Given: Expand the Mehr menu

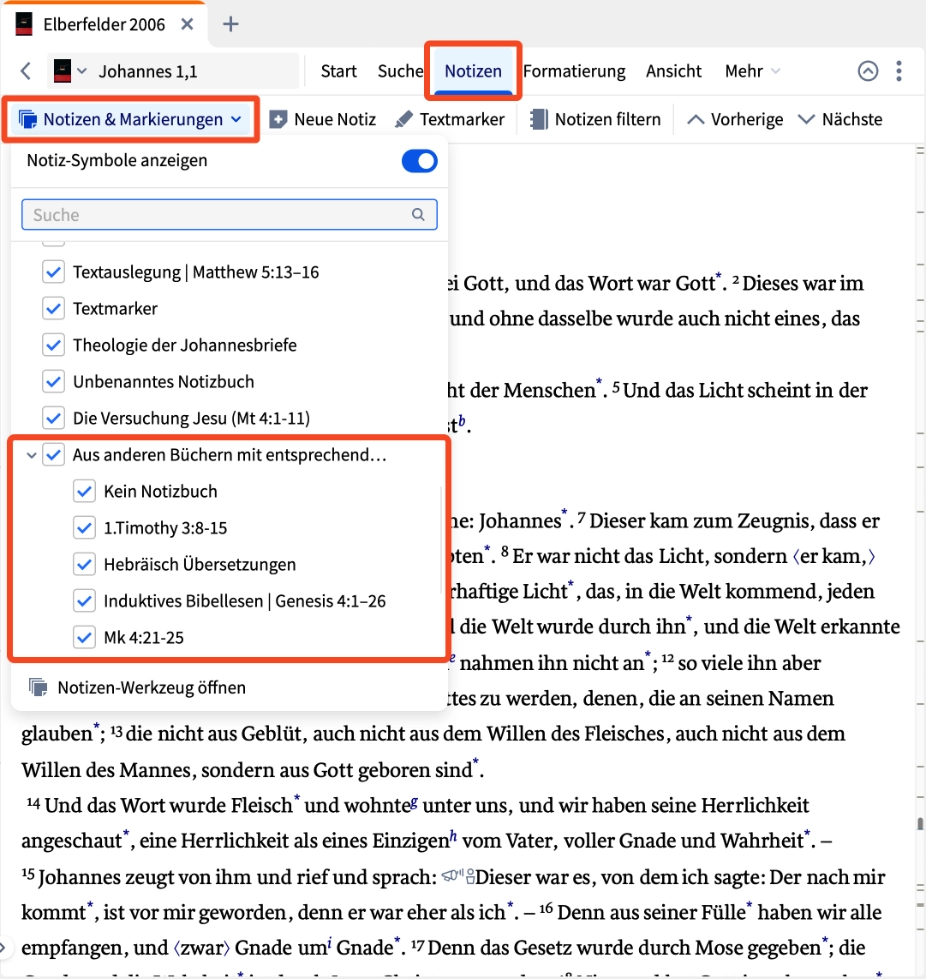Looking at the screenshot, I should [x=752, y=71].
